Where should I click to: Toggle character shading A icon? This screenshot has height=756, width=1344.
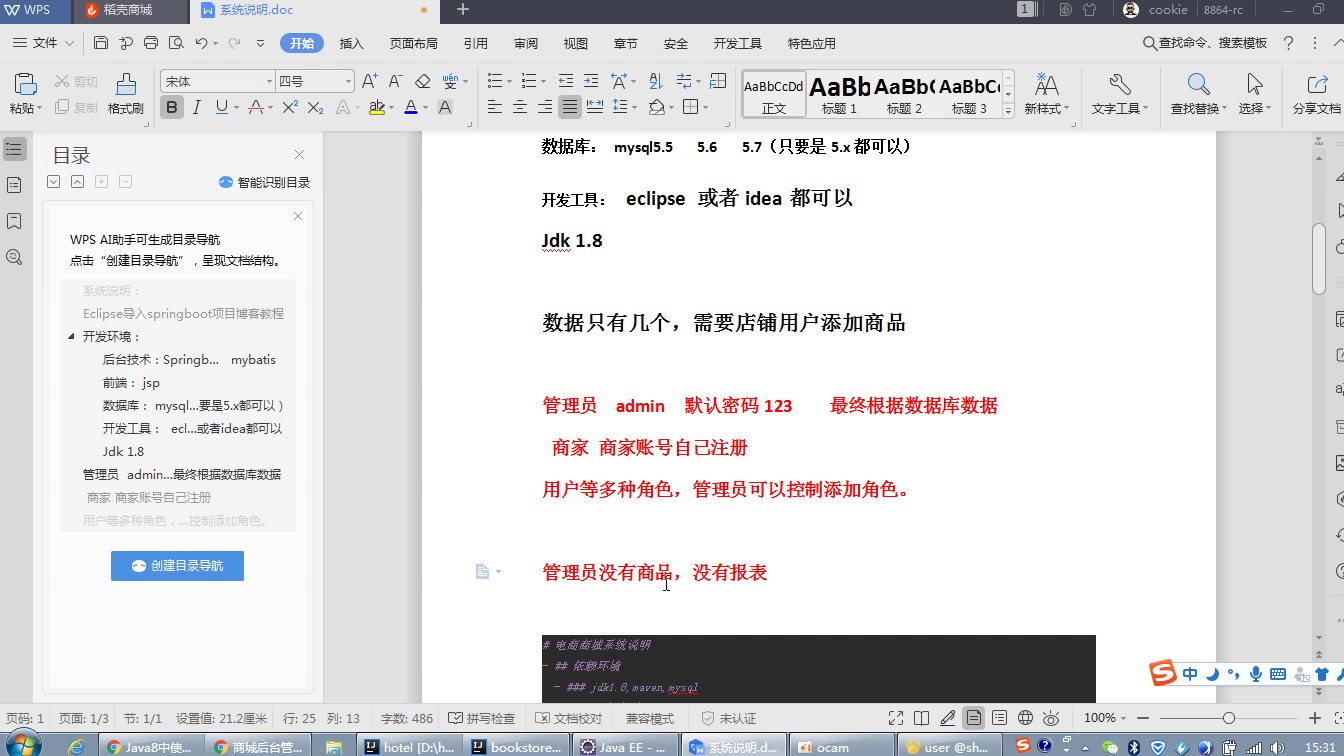[445, 107]
